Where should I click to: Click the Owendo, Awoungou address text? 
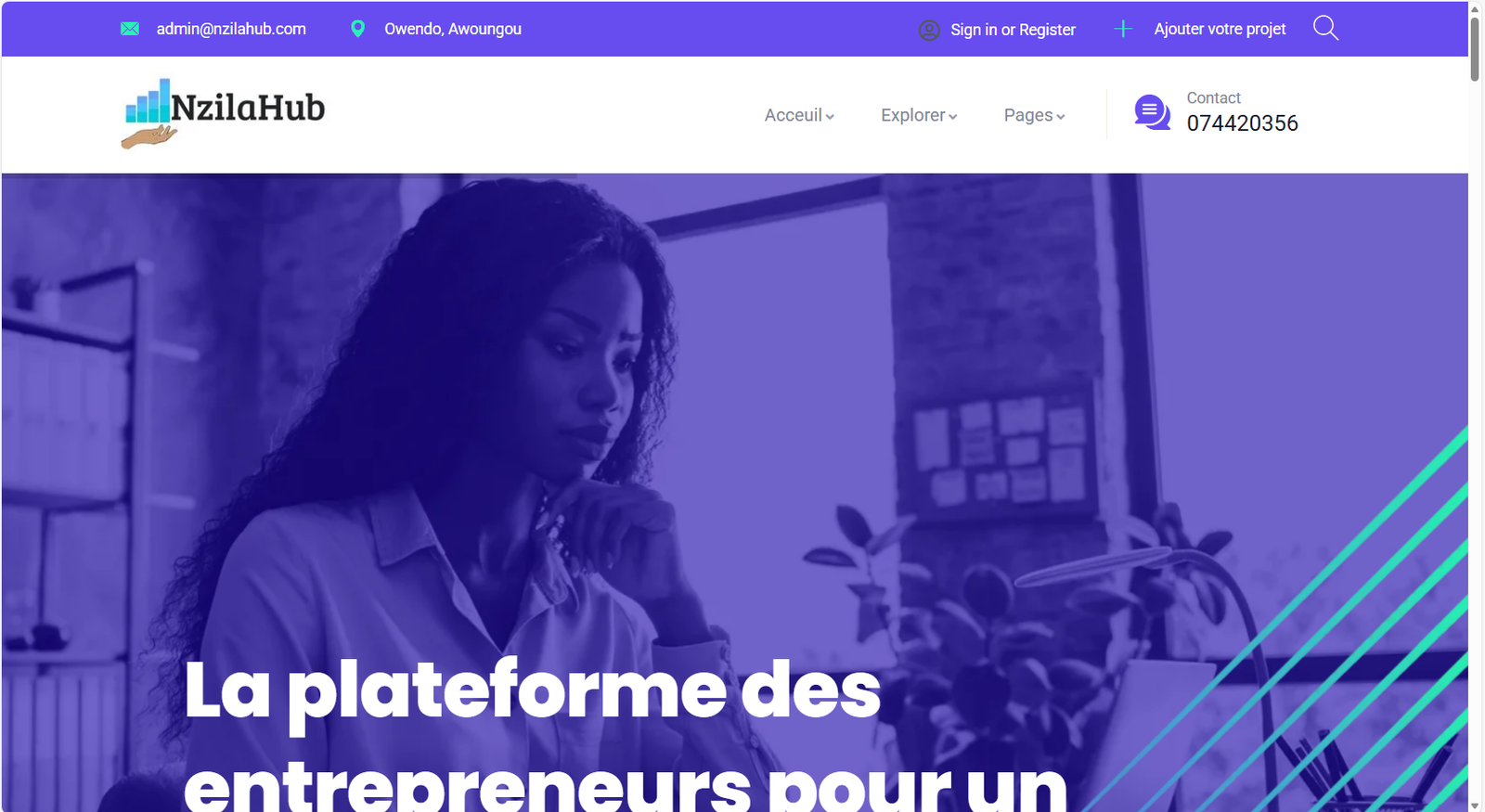[453, 29]
